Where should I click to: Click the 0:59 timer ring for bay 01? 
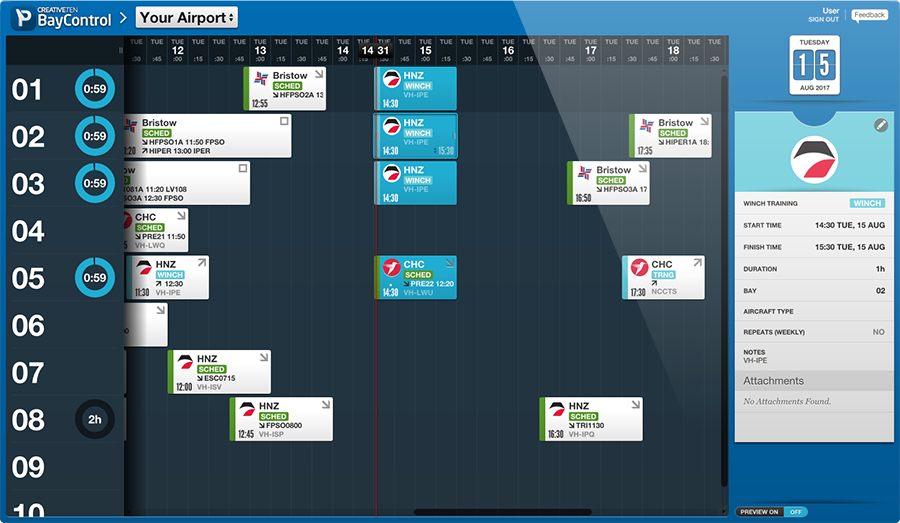coord(95,89)
